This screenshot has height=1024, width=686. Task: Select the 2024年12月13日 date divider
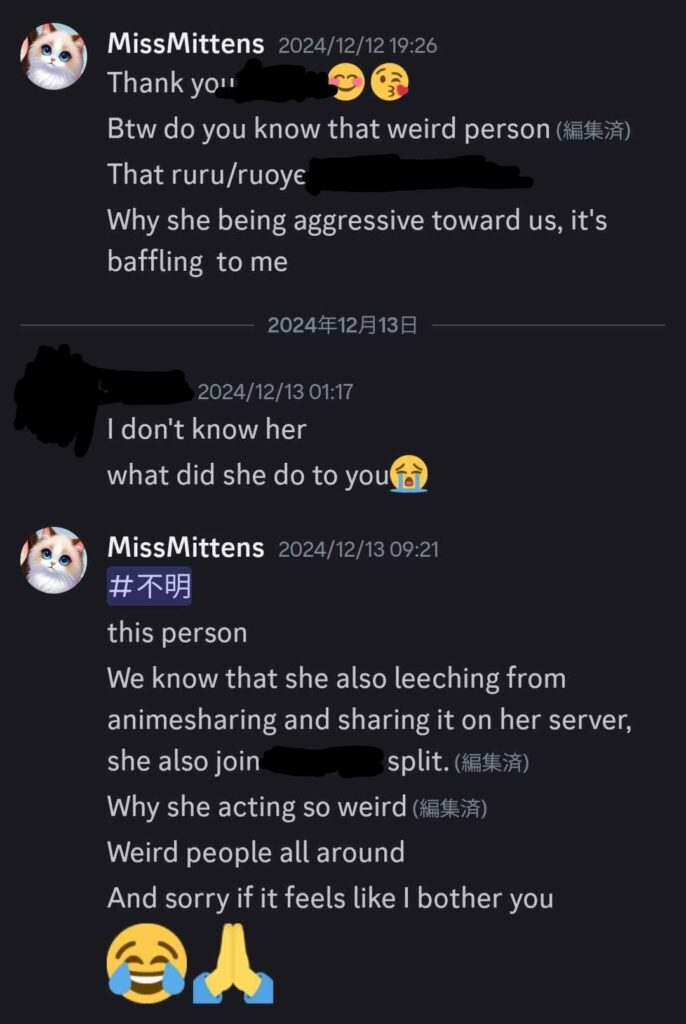pos(342,325)
